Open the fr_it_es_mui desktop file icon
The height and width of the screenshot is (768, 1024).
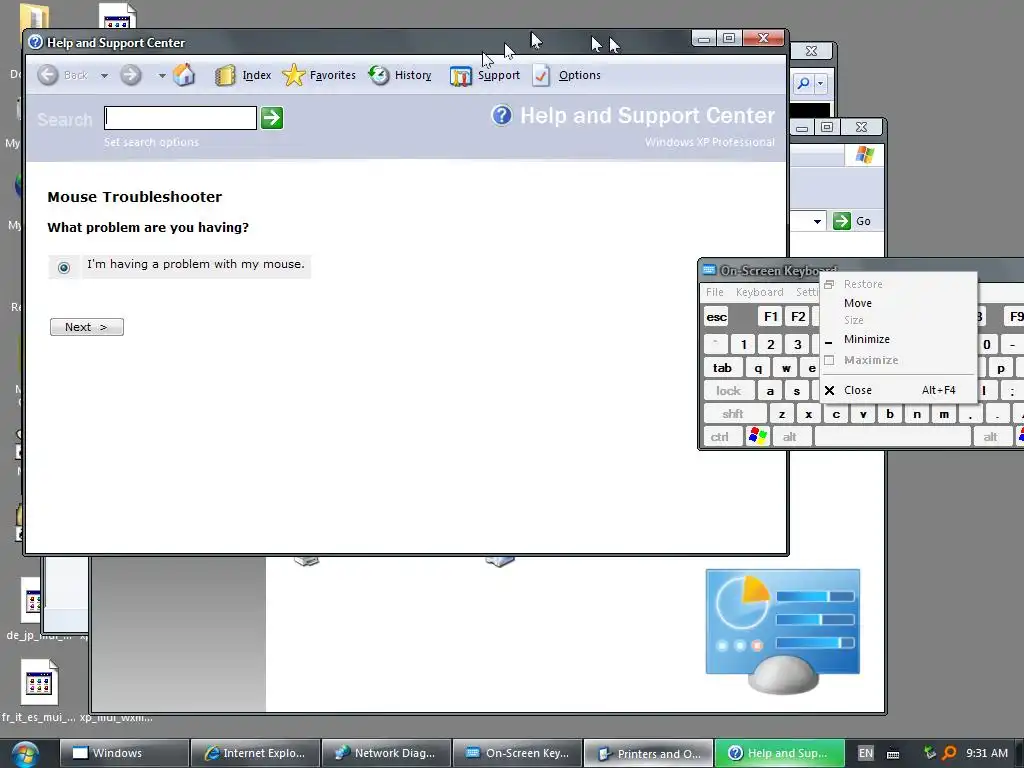click(x=39, y=682)
